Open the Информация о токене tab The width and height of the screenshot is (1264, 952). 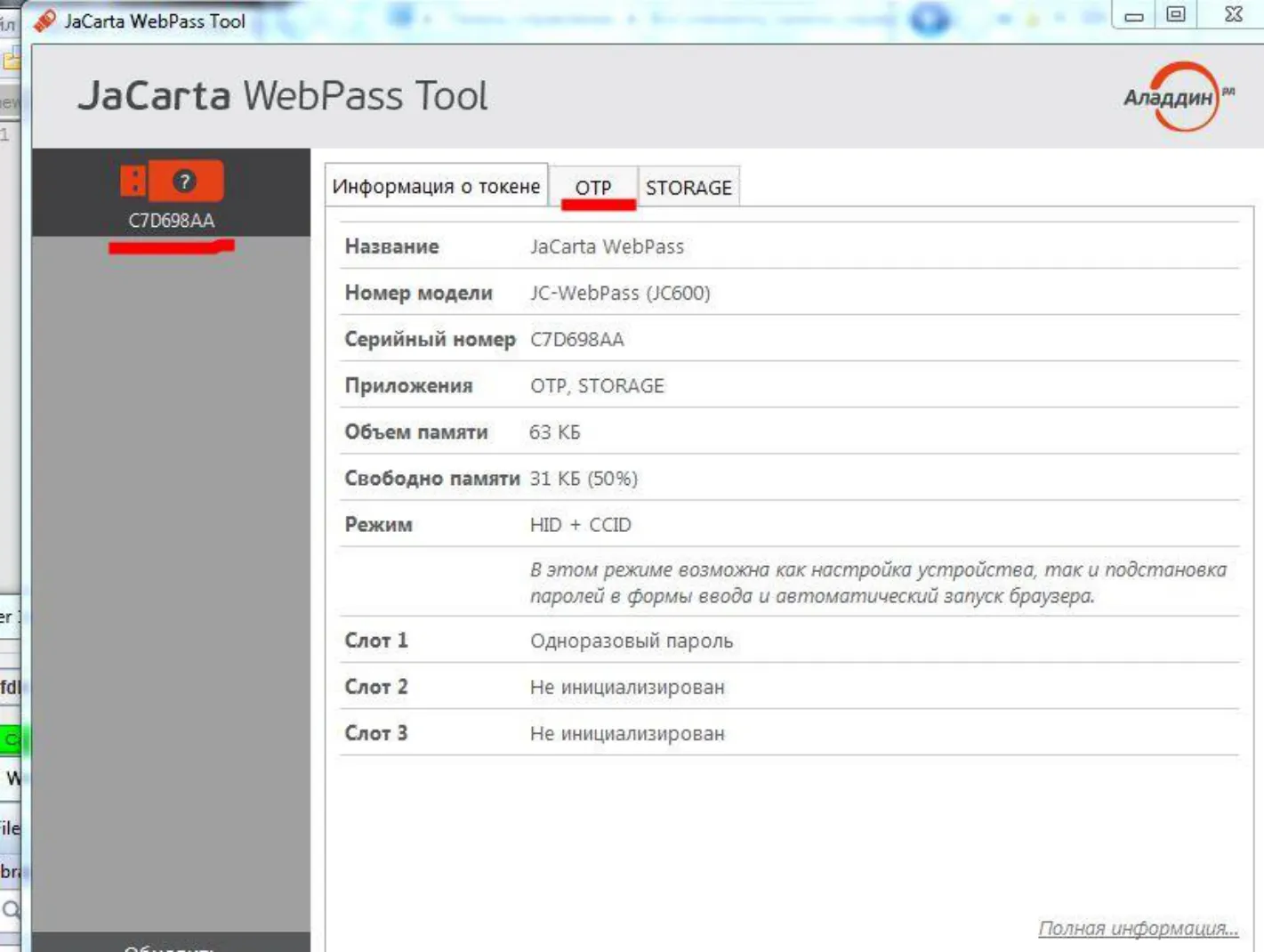pos(436,186)
